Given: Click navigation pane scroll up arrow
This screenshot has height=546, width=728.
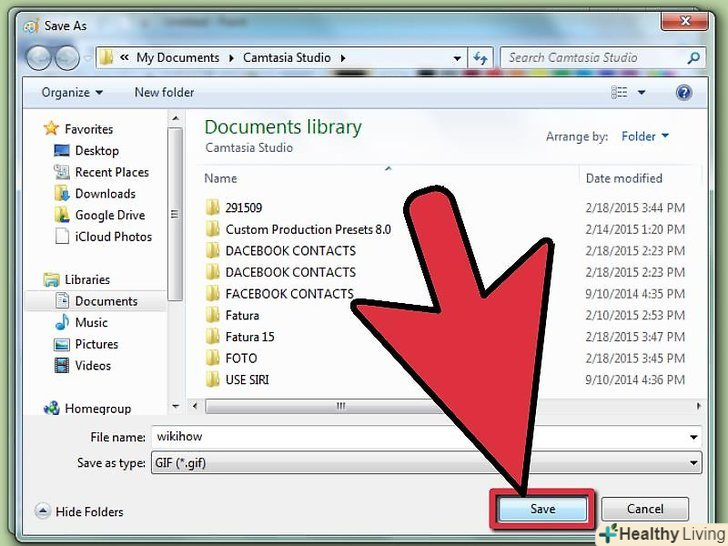Looking at the screenshot, I should click(x=176, y=118).
